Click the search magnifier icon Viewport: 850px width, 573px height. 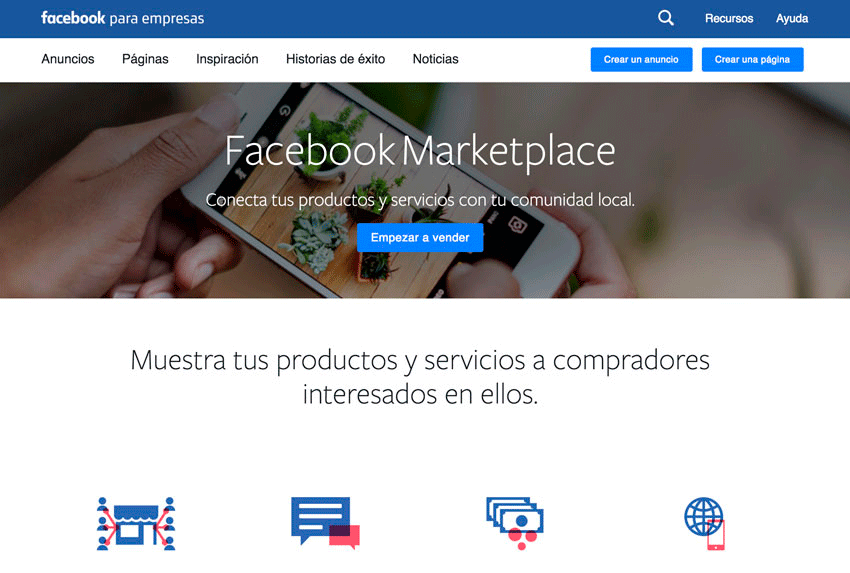click(666, 18)
